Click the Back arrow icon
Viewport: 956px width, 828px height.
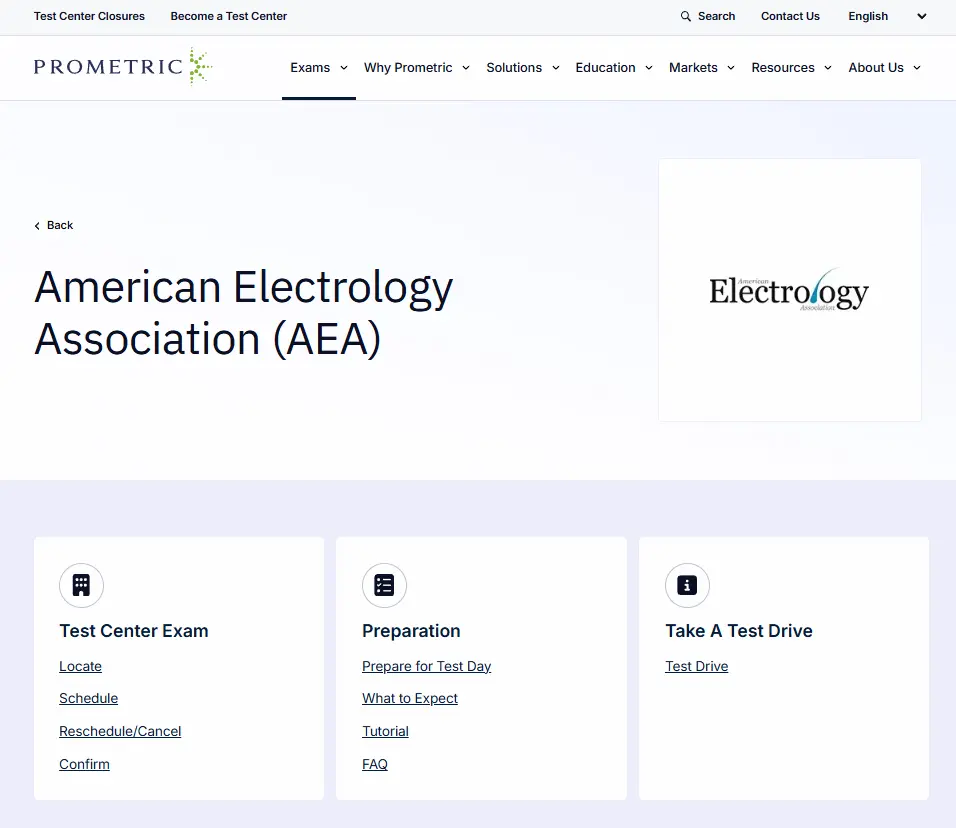(38, 226)
